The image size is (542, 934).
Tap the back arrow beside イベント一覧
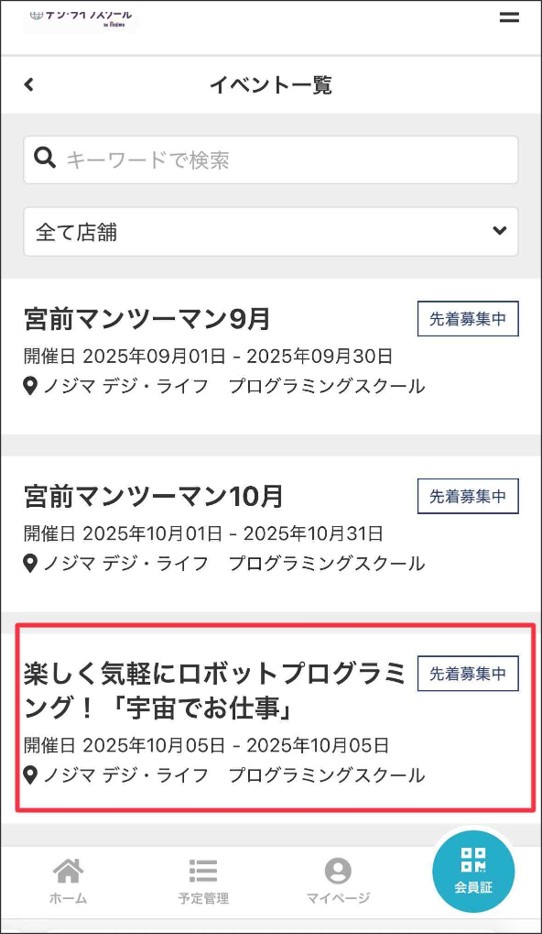pos(29,85)
